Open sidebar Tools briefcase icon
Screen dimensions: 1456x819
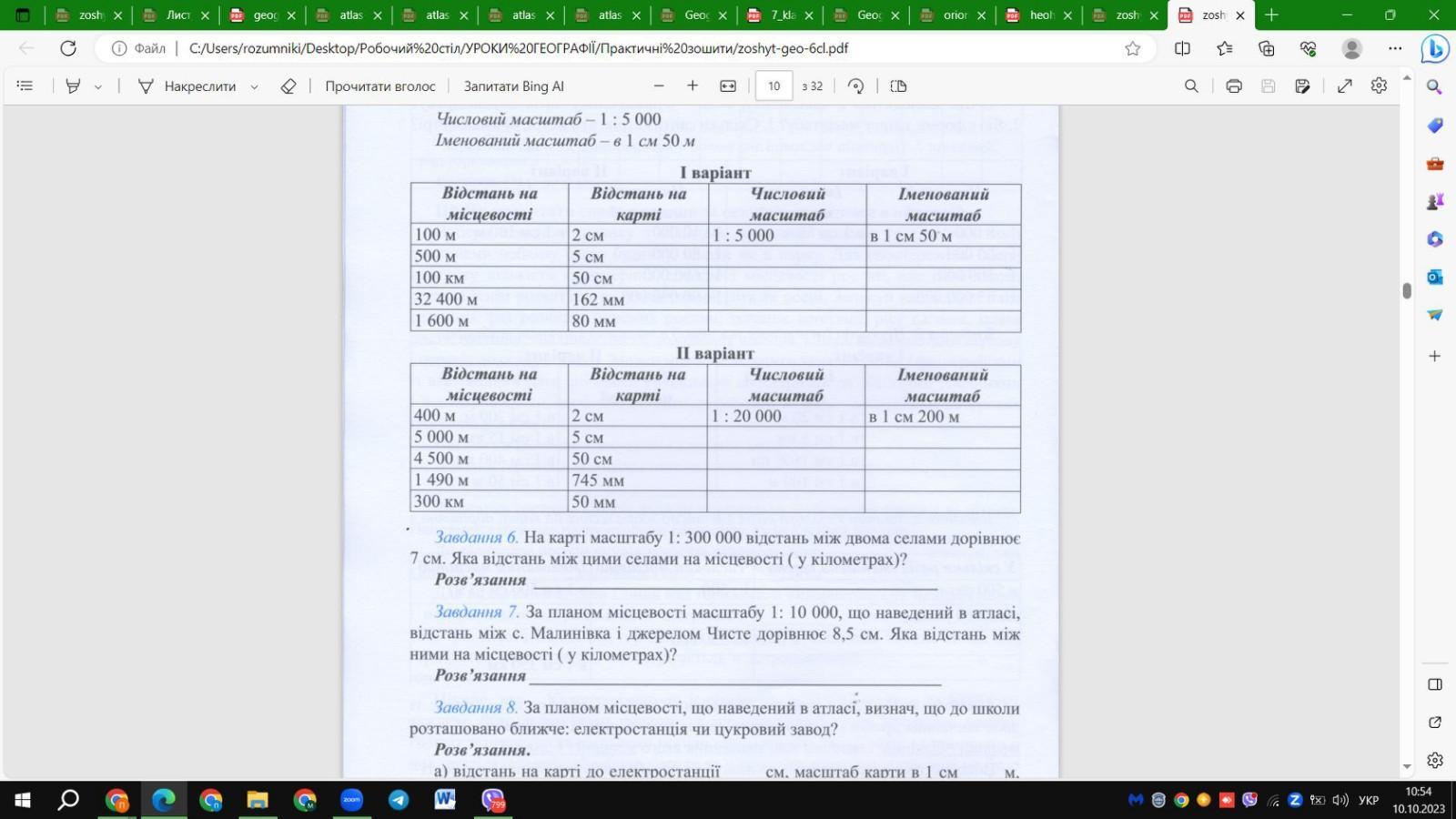(x=1435, y=164)
